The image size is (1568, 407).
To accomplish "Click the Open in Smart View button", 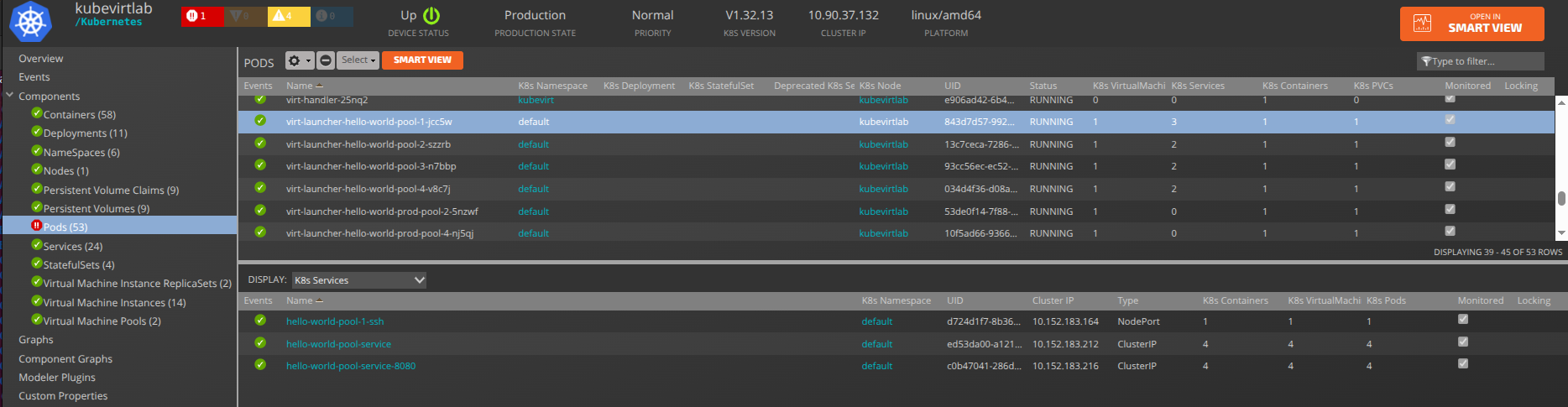I will [1471, 23].
